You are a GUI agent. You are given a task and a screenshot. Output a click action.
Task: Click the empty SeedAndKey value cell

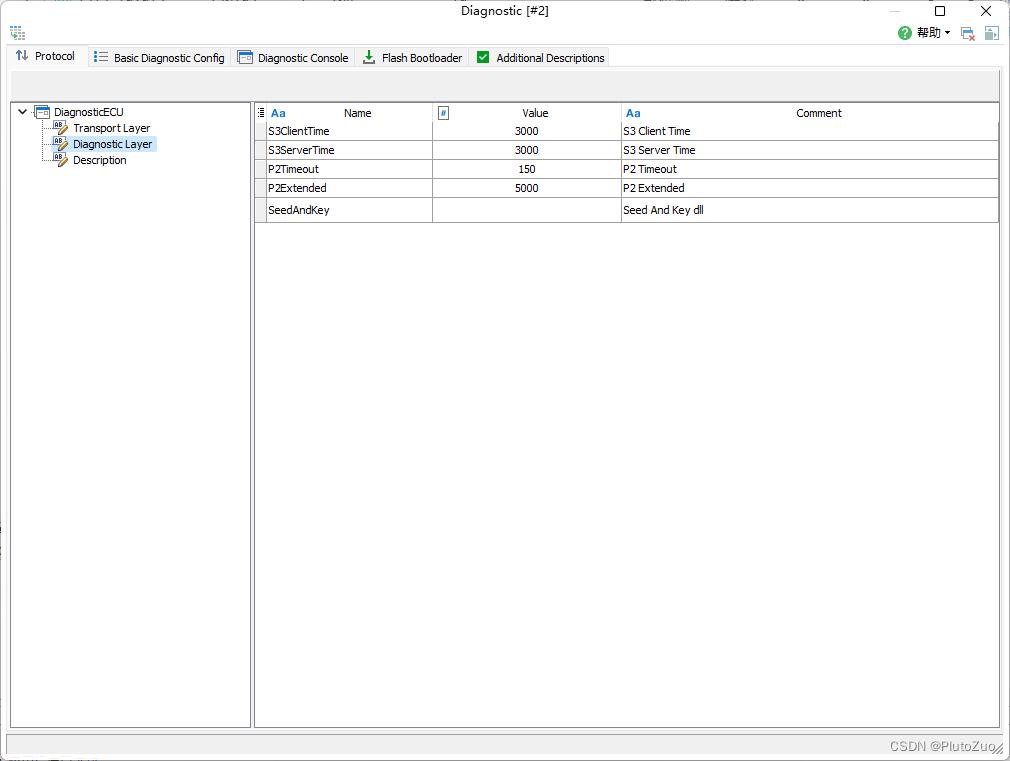[x=527, y=210]
